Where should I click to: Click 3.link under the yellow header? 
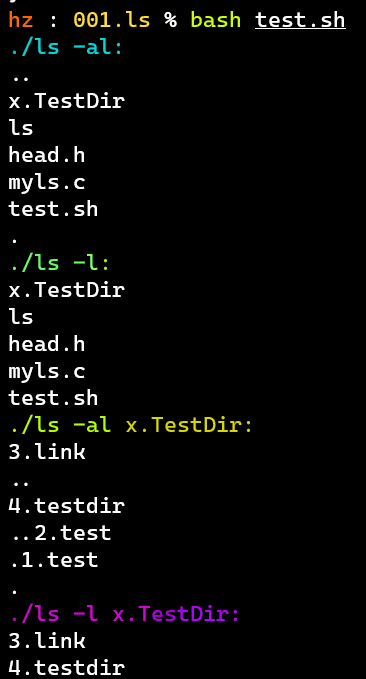tap(47, 452)
